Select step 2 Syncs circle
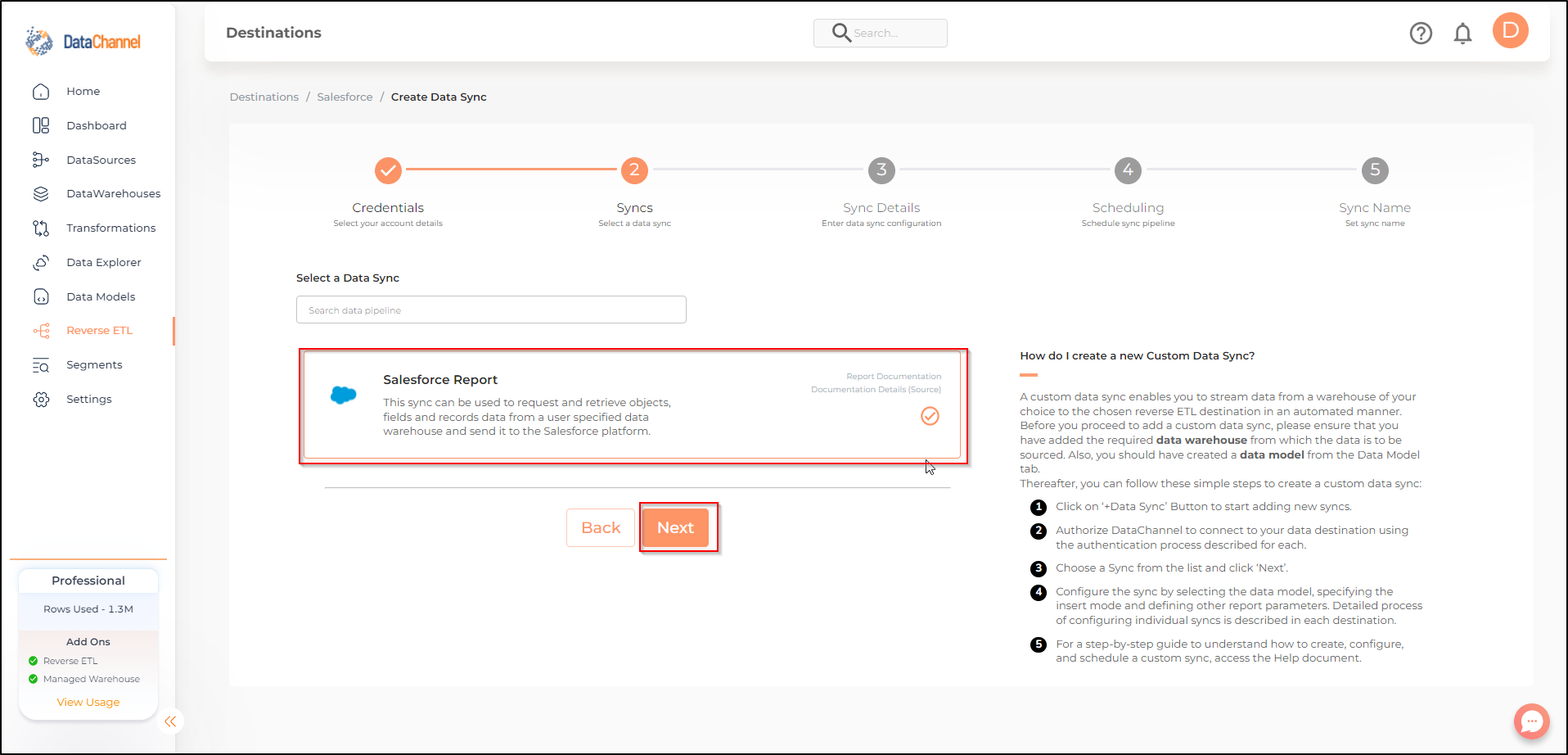This screenshot has height=755, width=1568. [634, 170]
